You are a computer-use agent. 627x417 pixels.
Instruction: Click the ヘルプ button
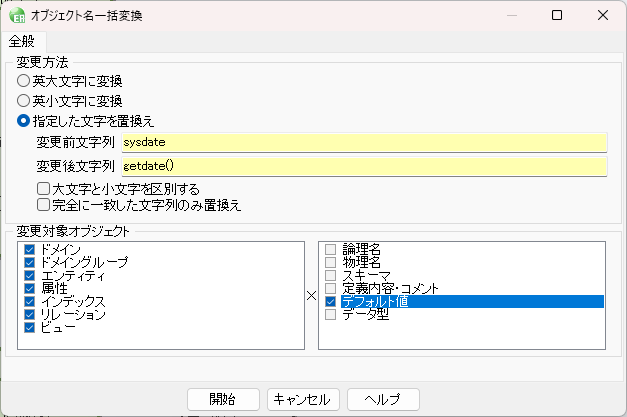(x=383, y=399)
